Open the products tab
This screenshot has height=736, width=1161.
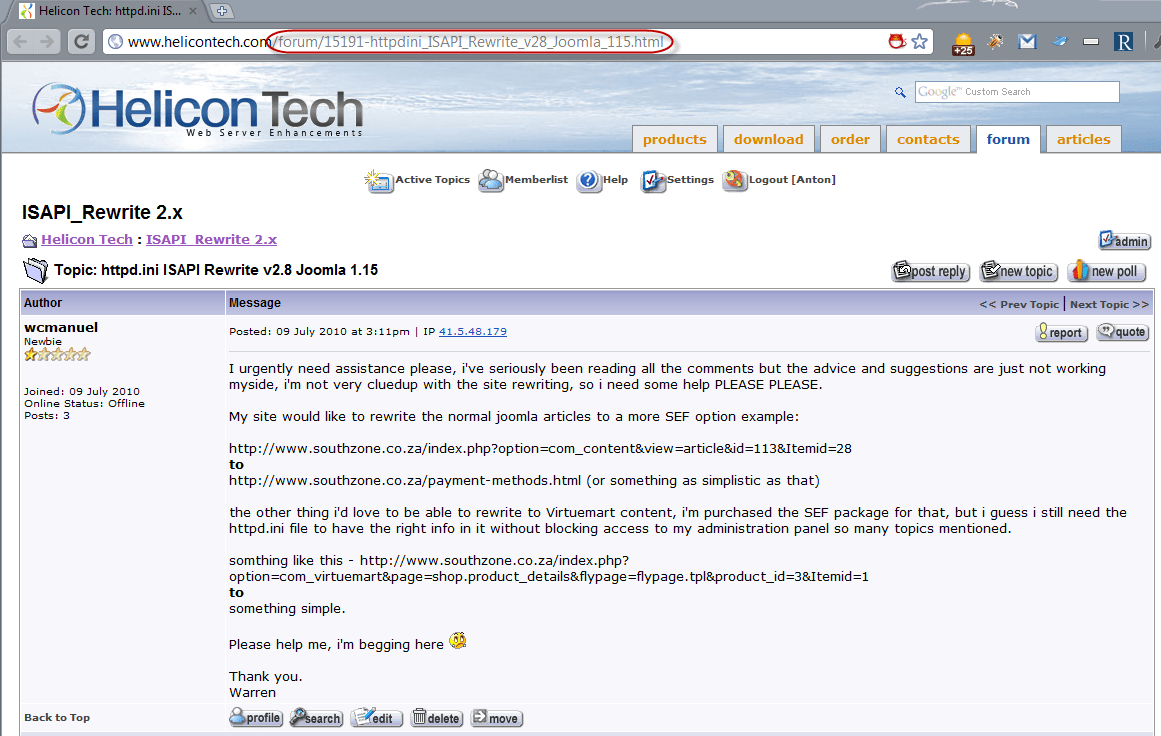[x=675, y=139]
